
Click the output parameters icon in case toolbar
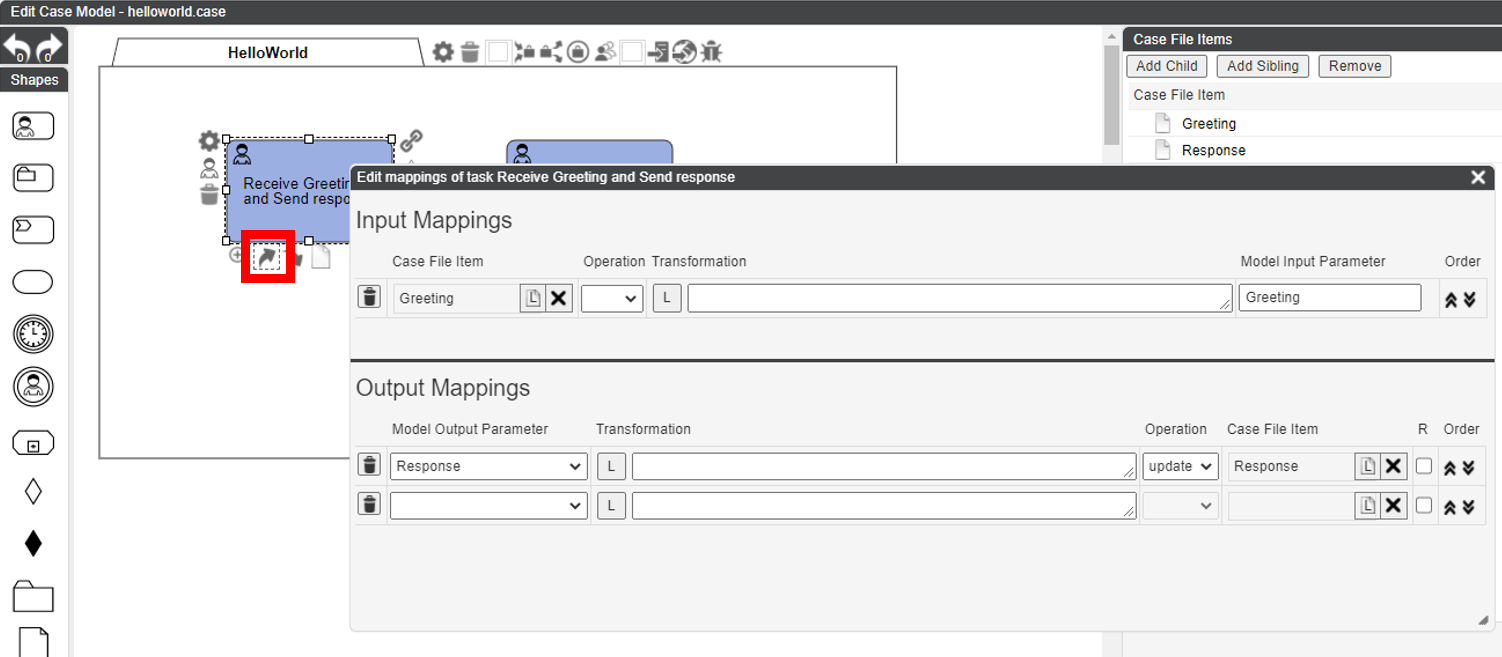point(551,52)
